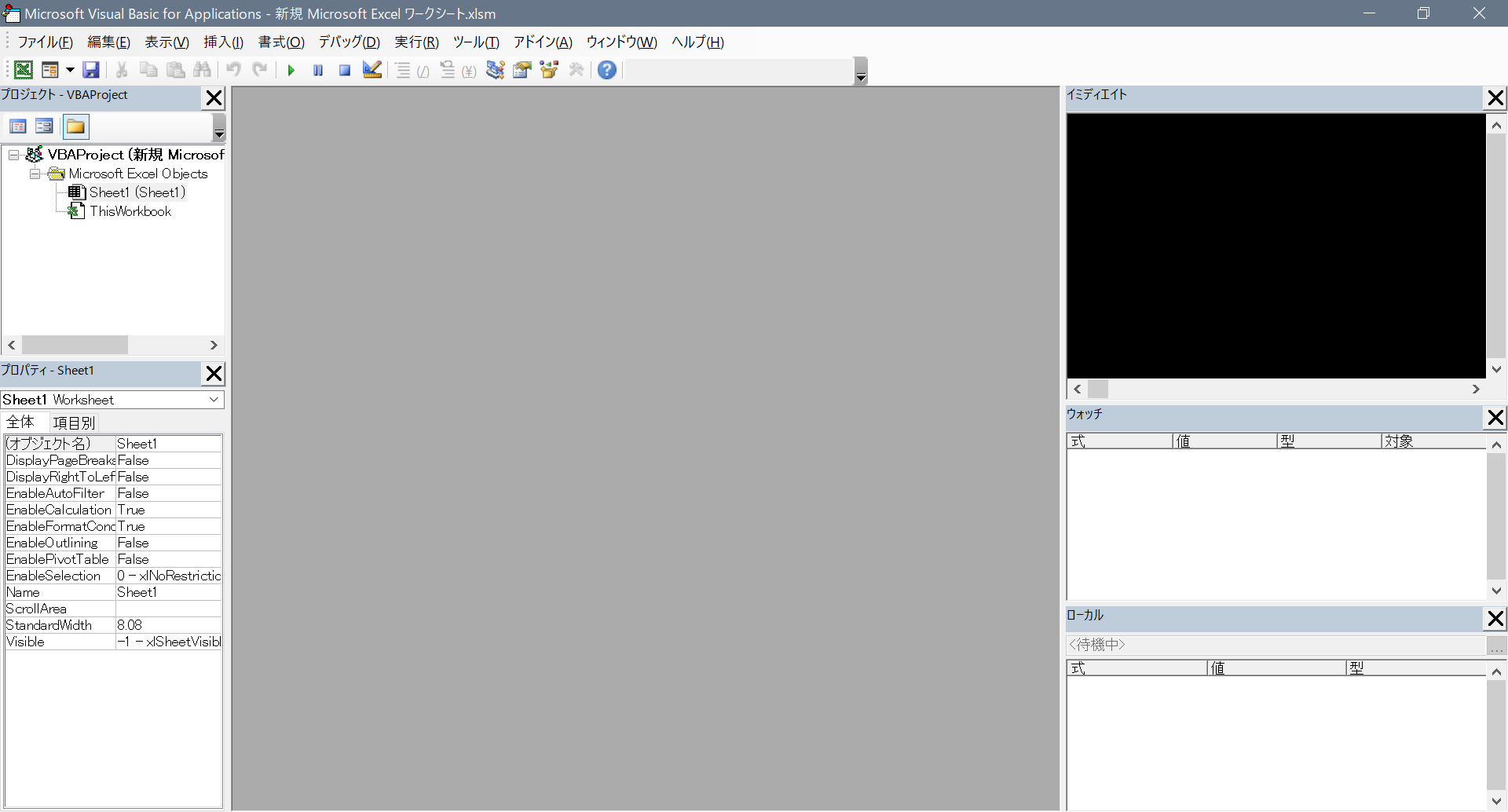Click the (/) toolbar icon
The image size is (1508, 812).
point(423,71)
